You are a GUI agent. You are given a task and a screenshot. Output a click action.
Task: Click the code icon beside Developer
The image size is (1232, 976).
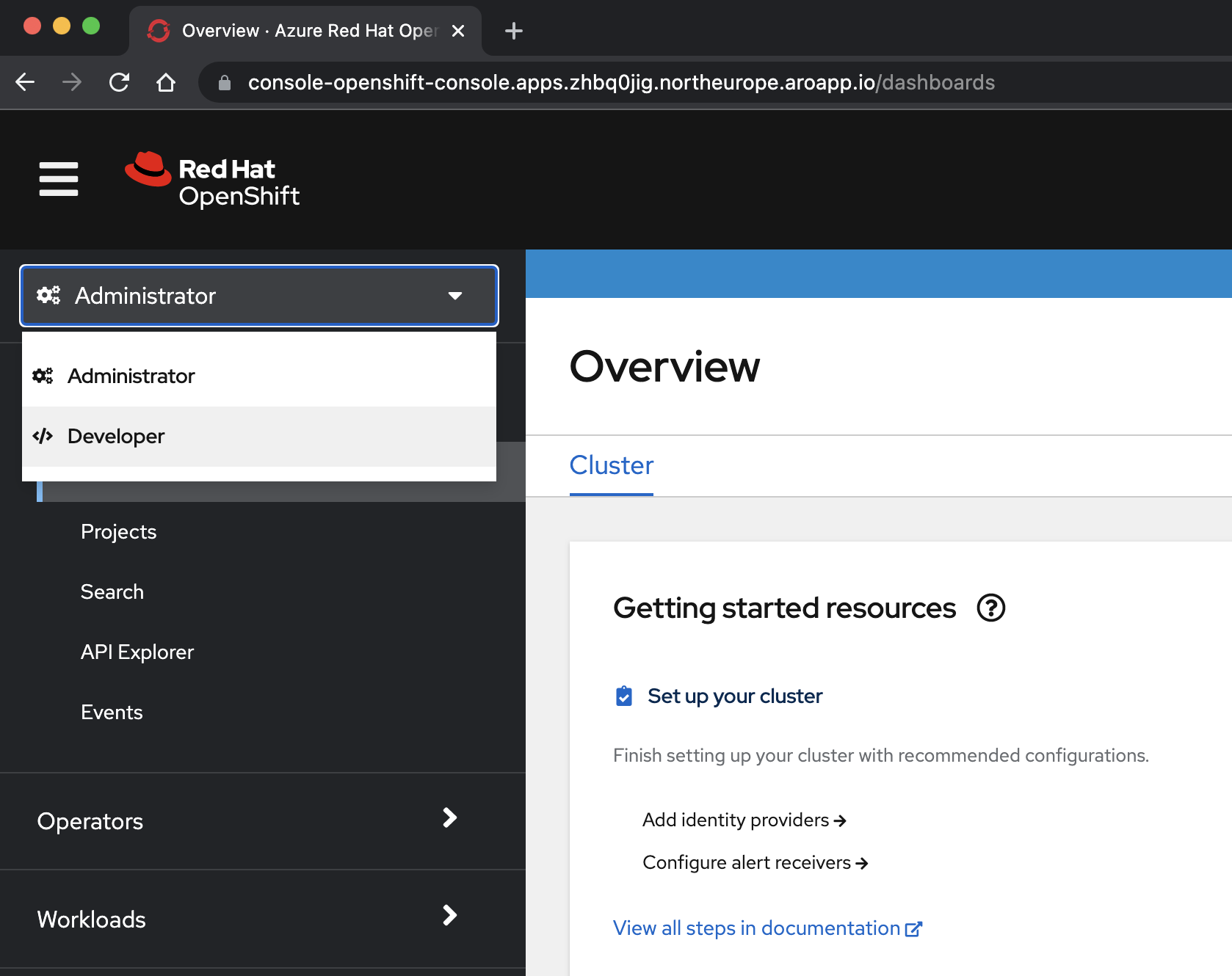click(43, 435)
